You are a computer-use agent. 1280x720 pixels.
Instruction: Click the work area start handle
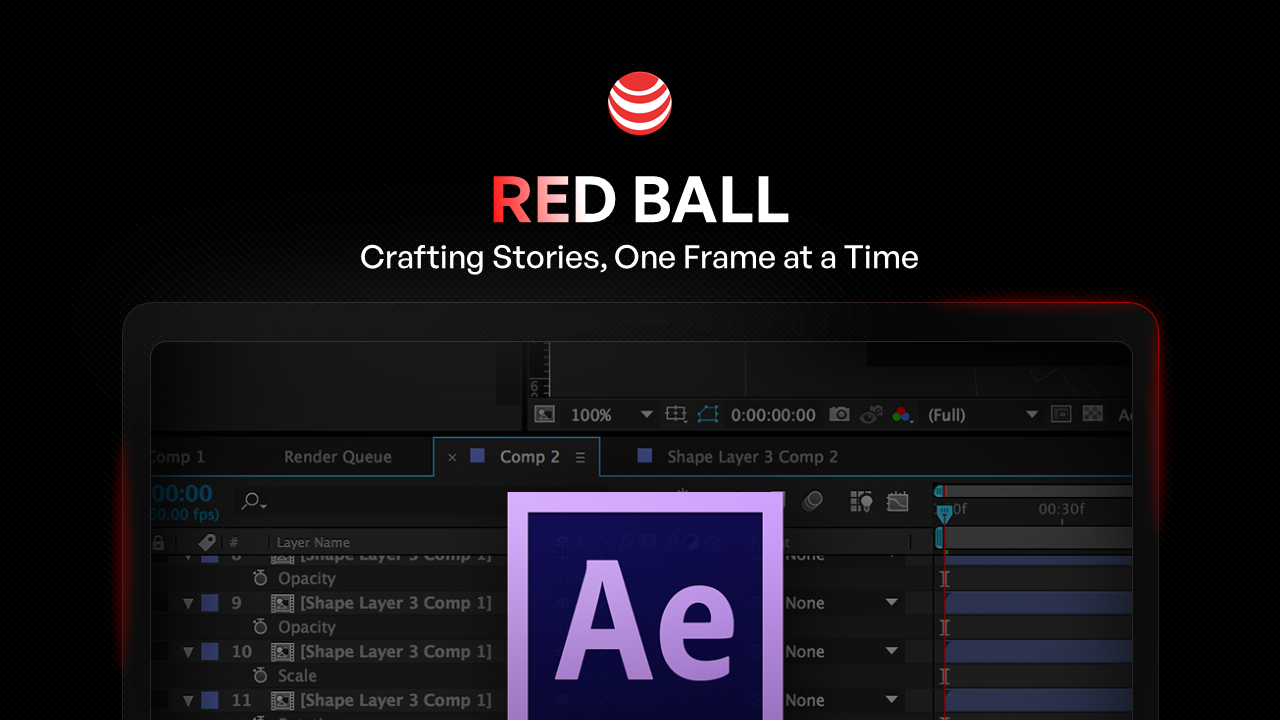click(939, 538)
